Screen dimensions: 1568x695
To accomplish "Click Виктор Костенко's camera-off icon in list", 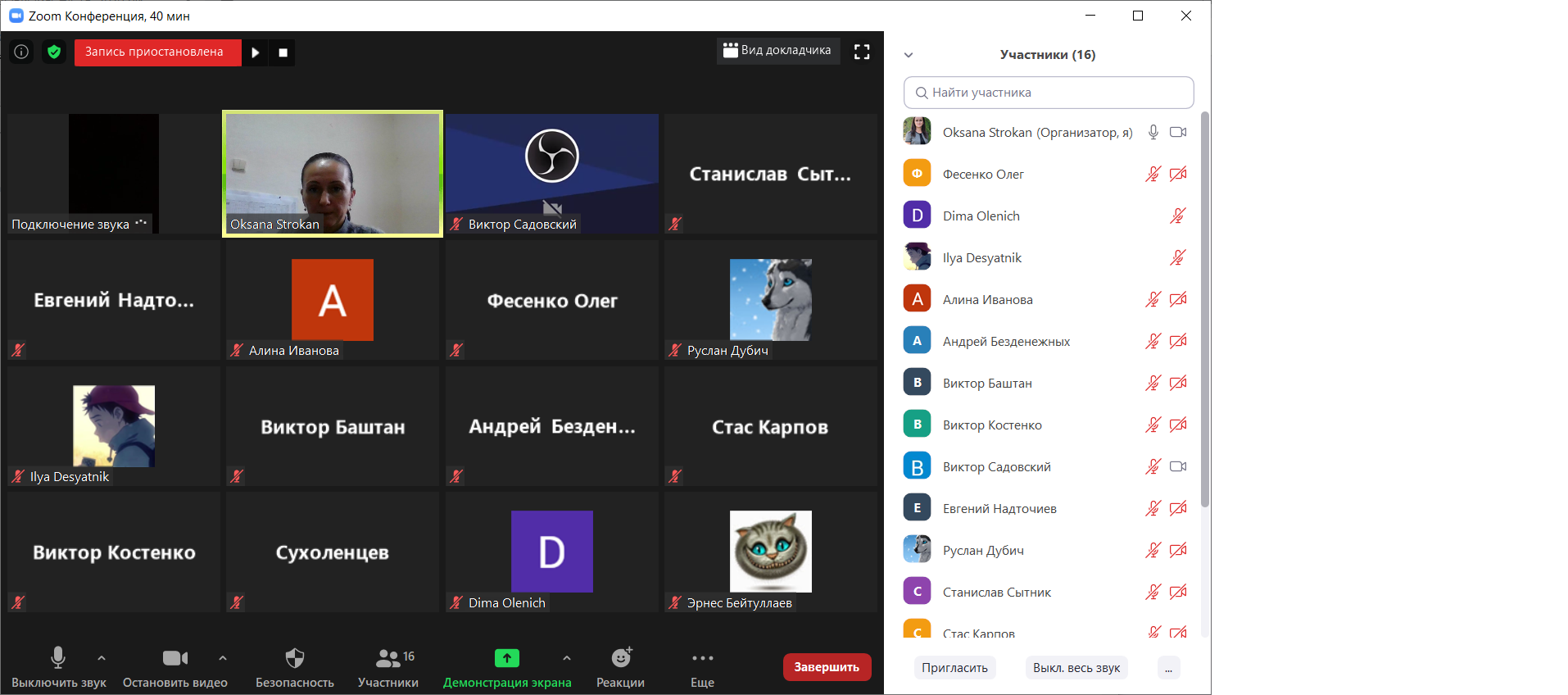I will 1178,425.
